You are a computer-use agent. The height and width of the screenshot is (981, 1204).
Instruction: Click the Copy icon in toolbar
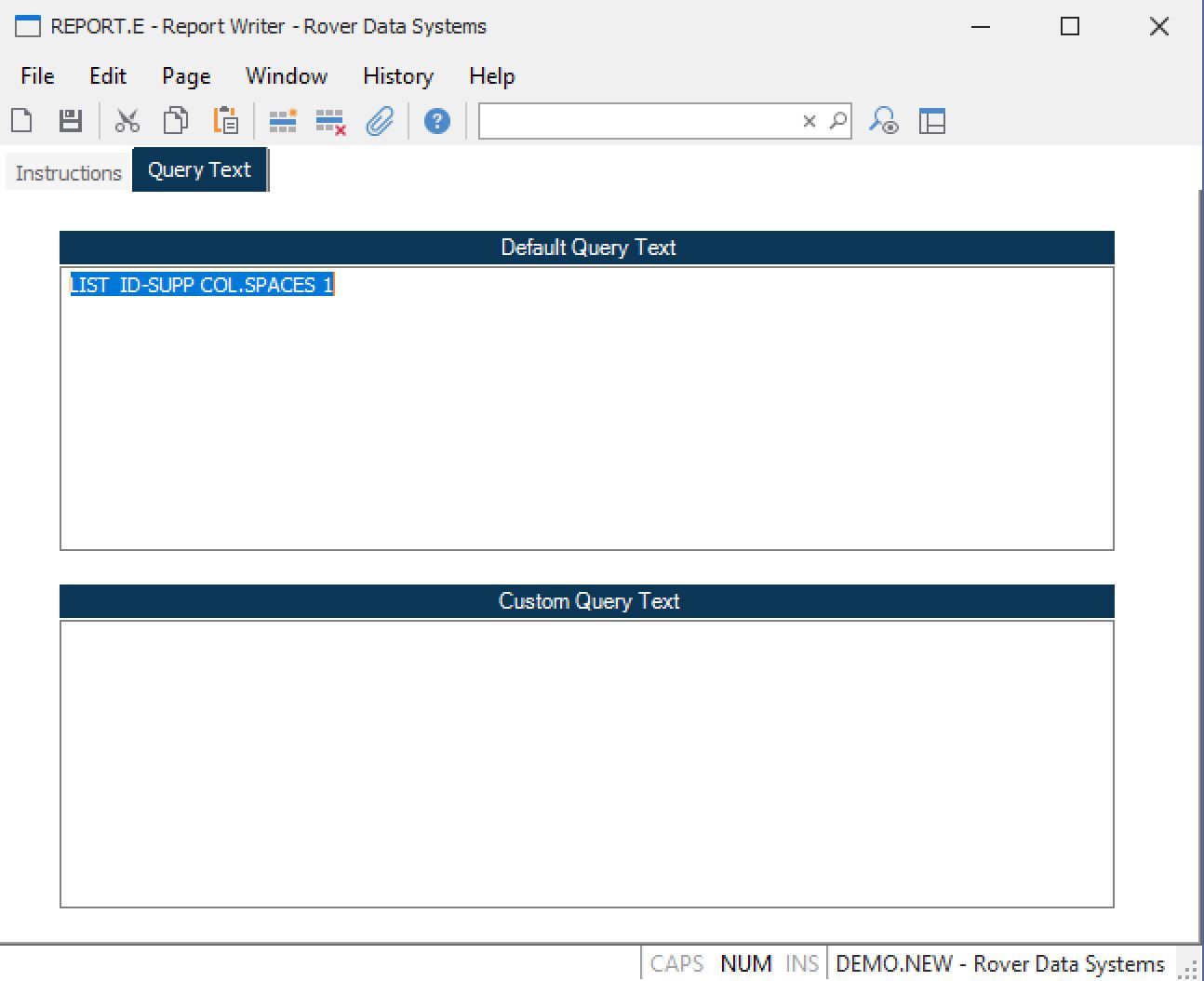point(176,121)
